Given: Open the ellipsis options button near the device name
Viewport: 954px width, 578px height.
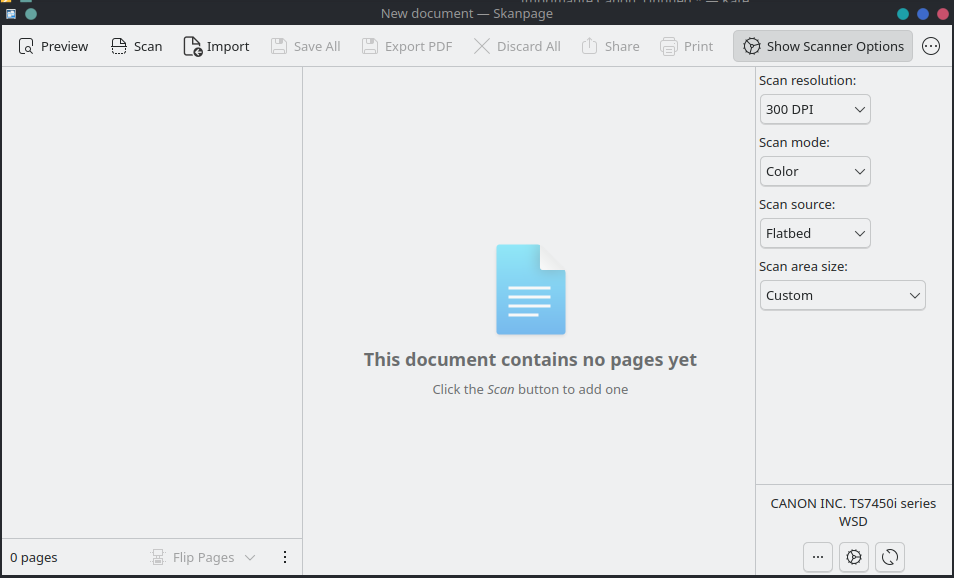Looking at the screenshot, I should tap(817, 557).
